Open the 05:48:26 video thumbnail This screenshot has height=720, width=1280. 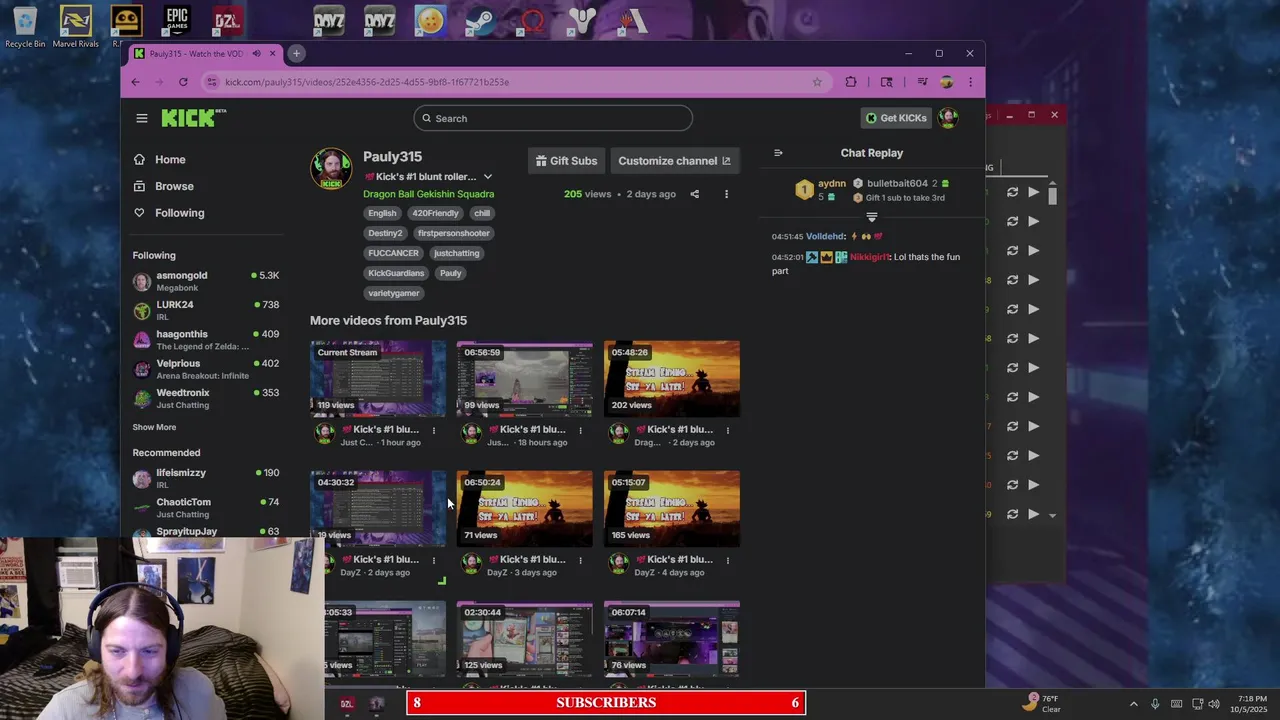click(x=672, y=378)
